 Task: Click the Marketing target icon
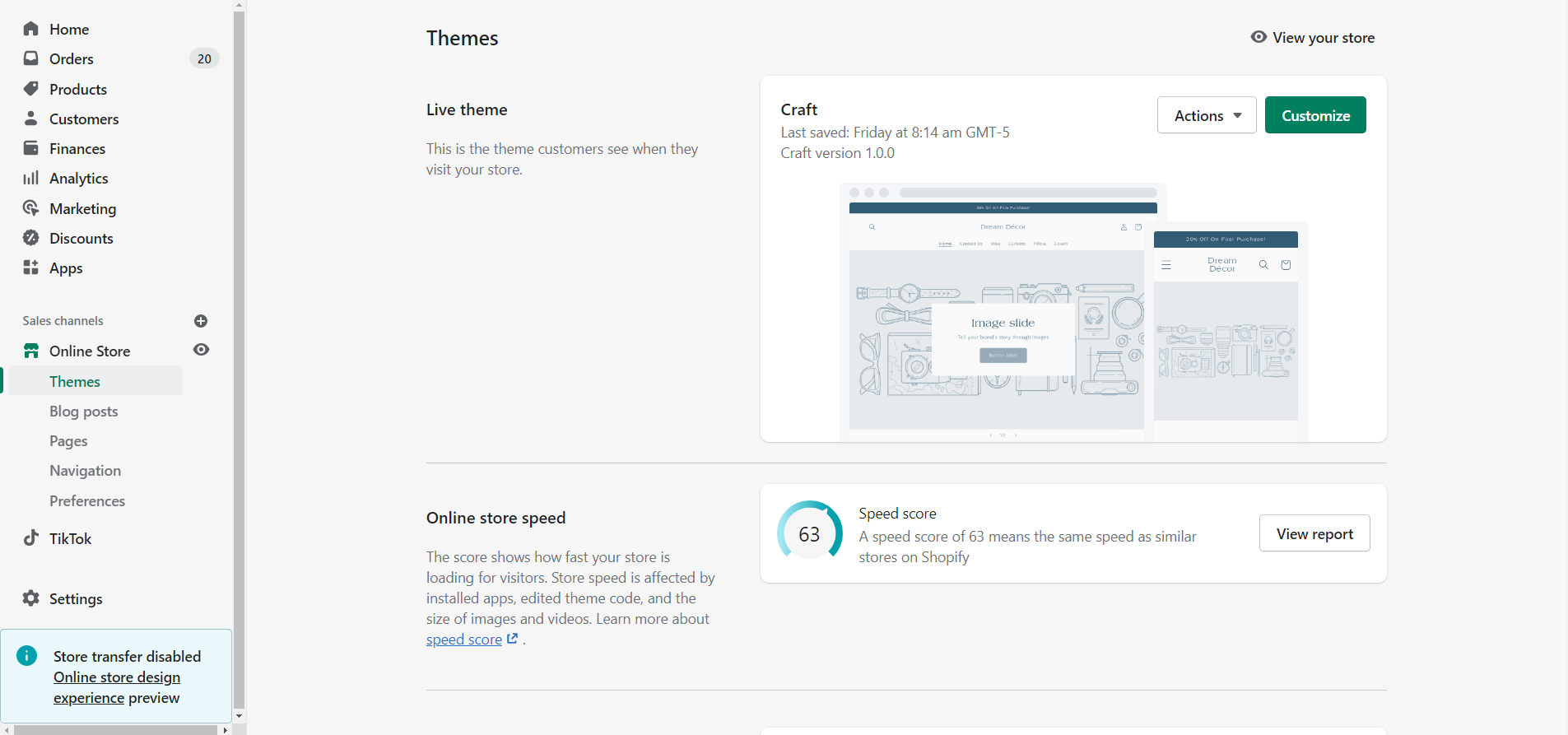click(31, 208)
